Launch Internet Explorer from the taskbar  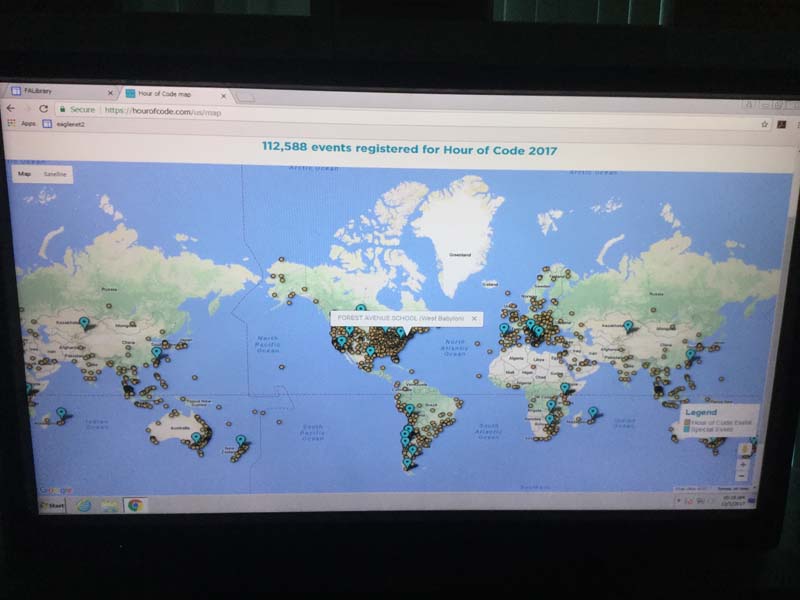[84, 506]
